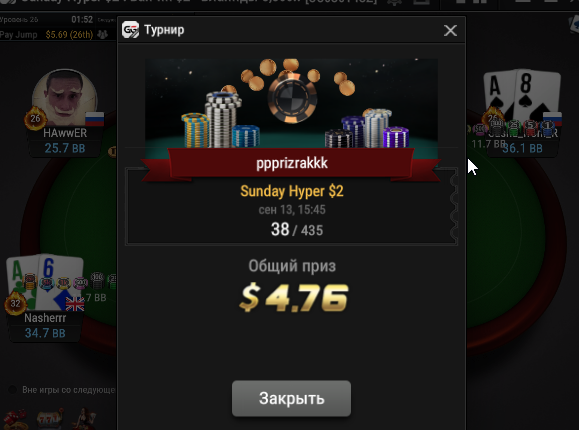Click the Russian flag beside HAwwER
This screenshot has width=579, height=430.
coord(95,119)
